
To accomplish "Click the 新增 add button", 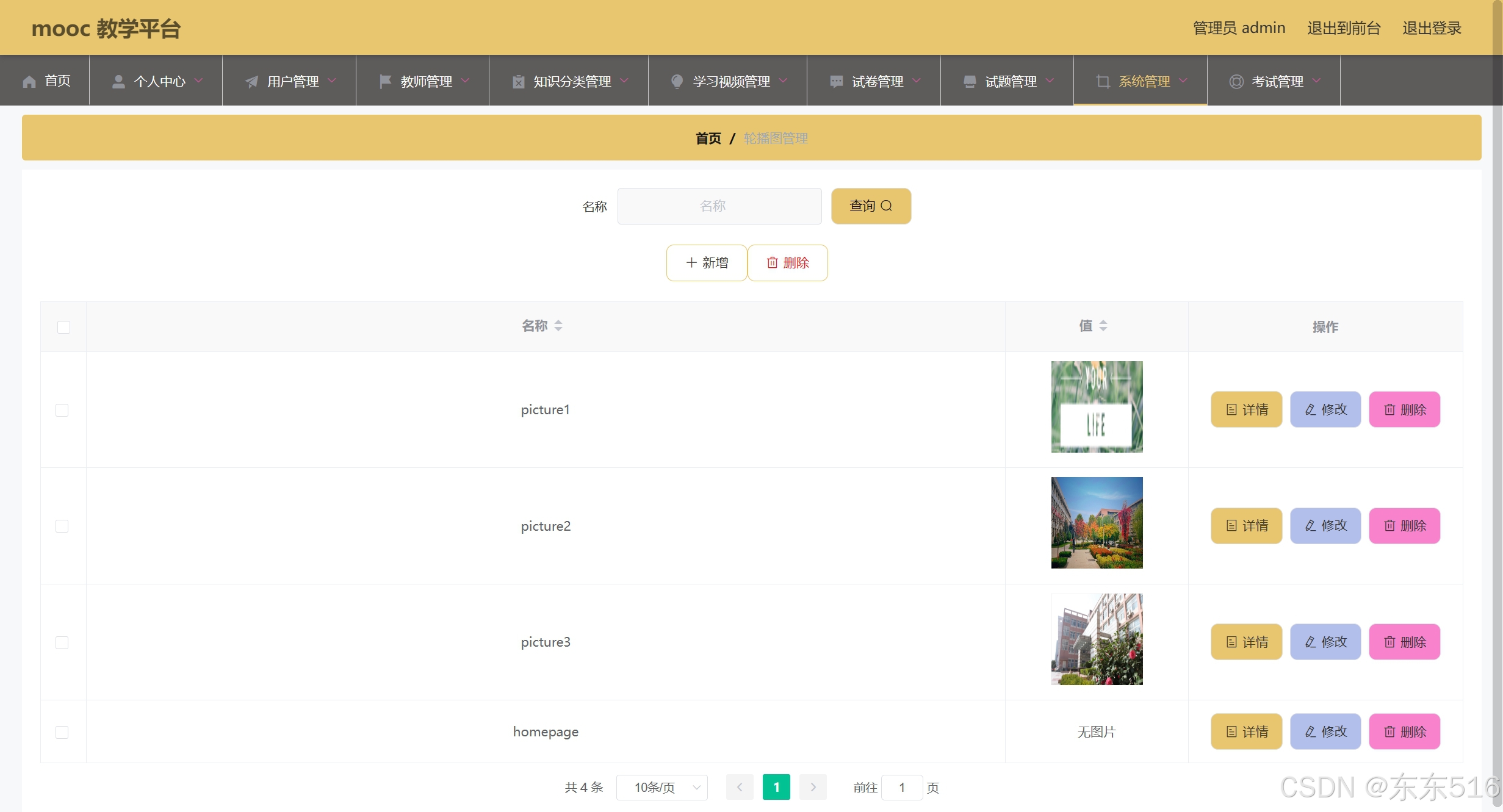I will [x=707, y=263].
